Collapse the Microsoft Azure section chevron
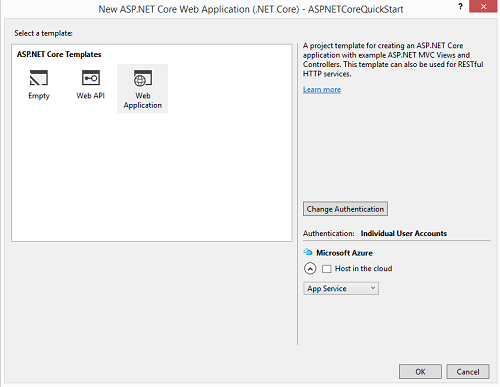Screen dimensions: 500x387 point(310,268)
